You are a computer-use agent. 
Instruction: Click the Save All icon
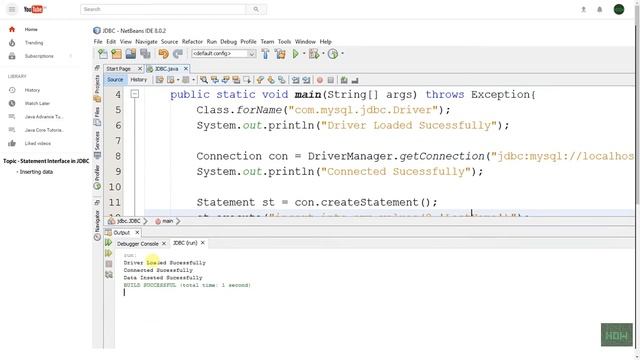(x=145, y=53)
